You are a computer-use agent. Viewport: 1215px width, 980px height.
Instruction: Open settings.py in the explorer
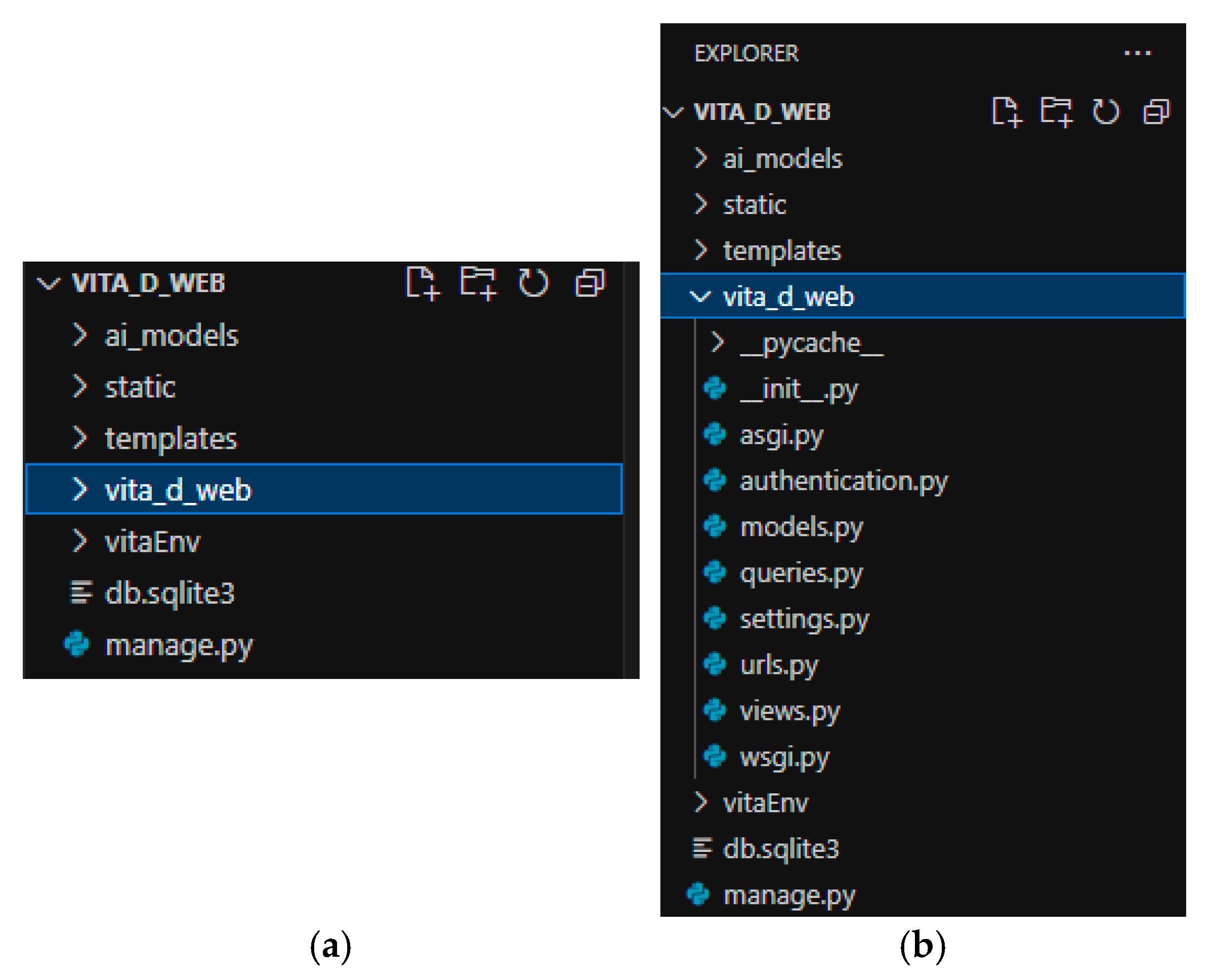[804, 619]
